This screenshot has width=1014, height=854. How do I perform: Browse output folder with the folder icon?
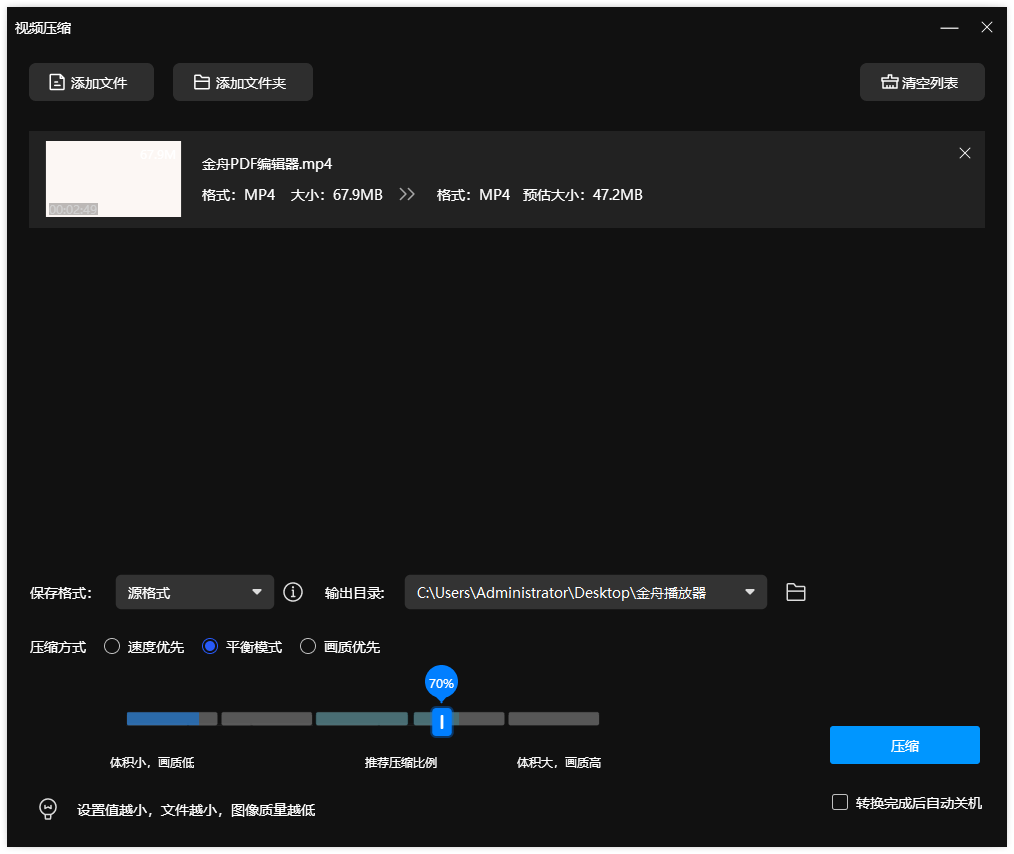(795, 592)
